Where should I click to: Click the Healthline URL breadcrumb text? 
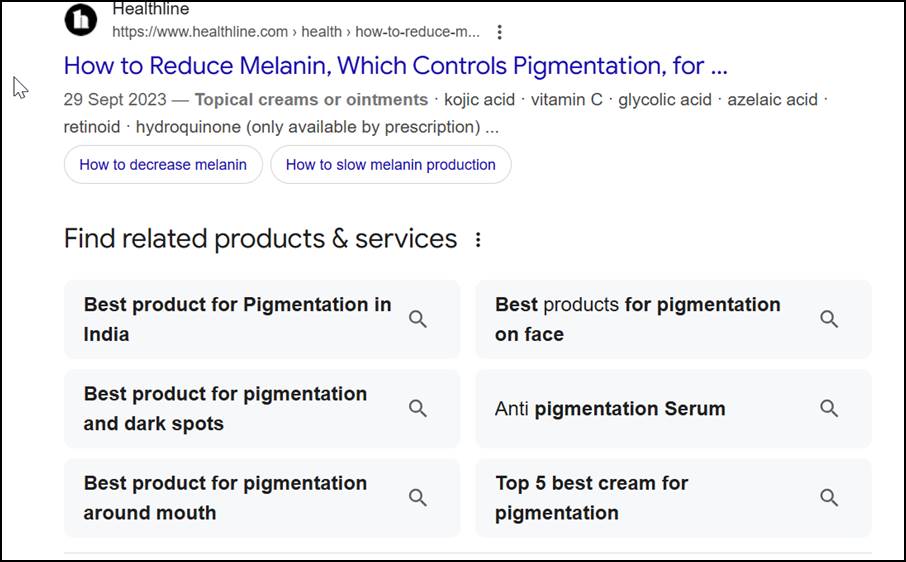tap(295, 32)
